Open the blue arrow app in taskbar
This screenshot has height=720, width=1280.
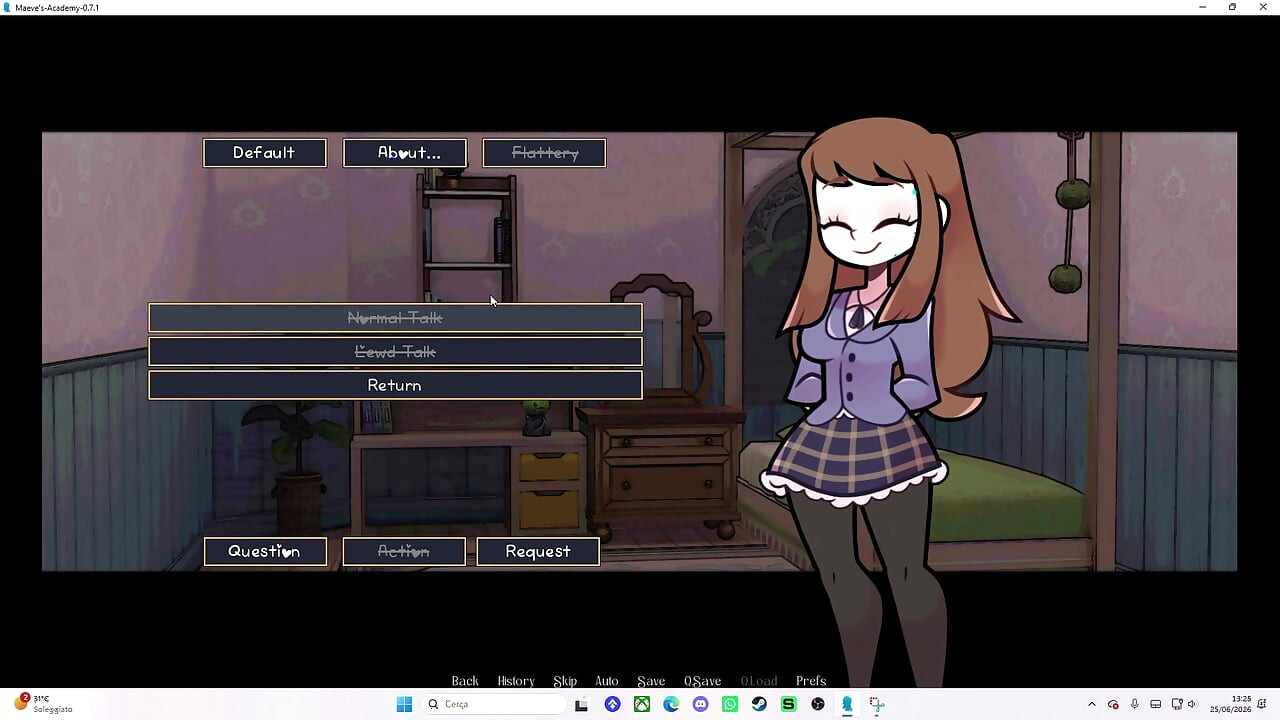(612, 704)
